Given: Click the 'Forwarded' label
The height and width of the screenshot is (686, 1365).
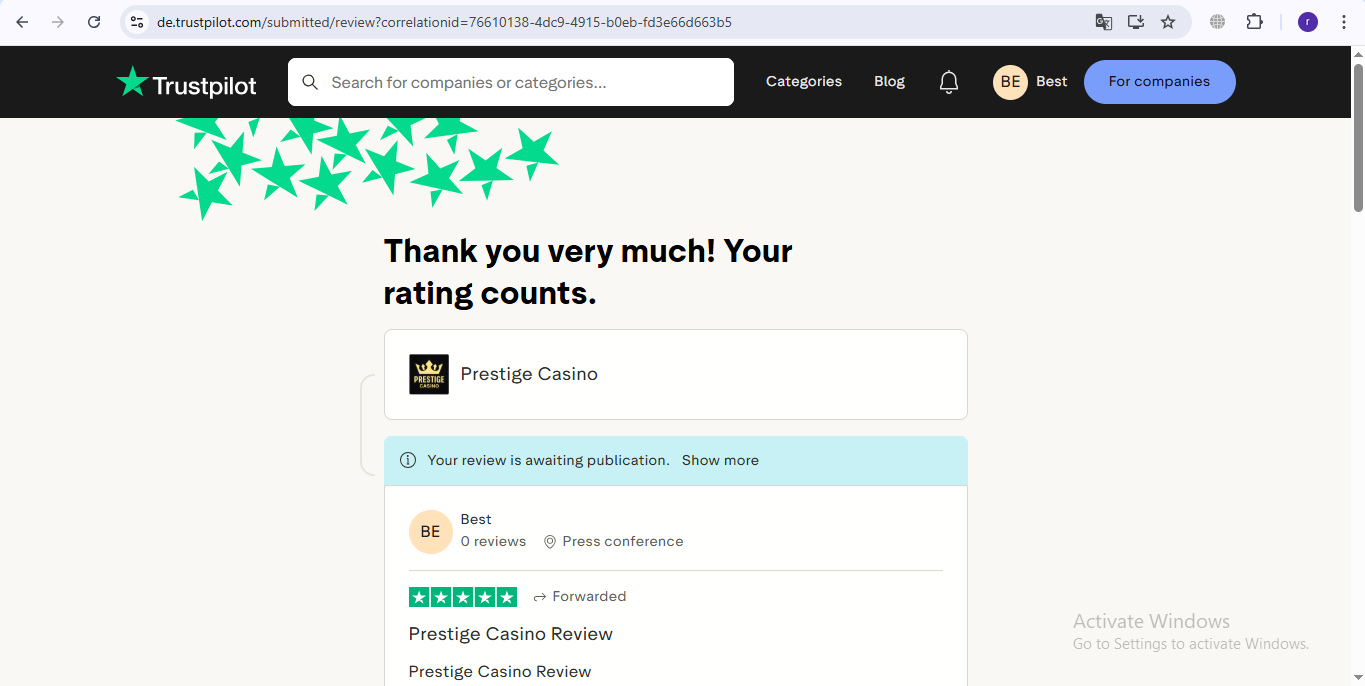Looking at the screenshot, I should click(589, 597).
